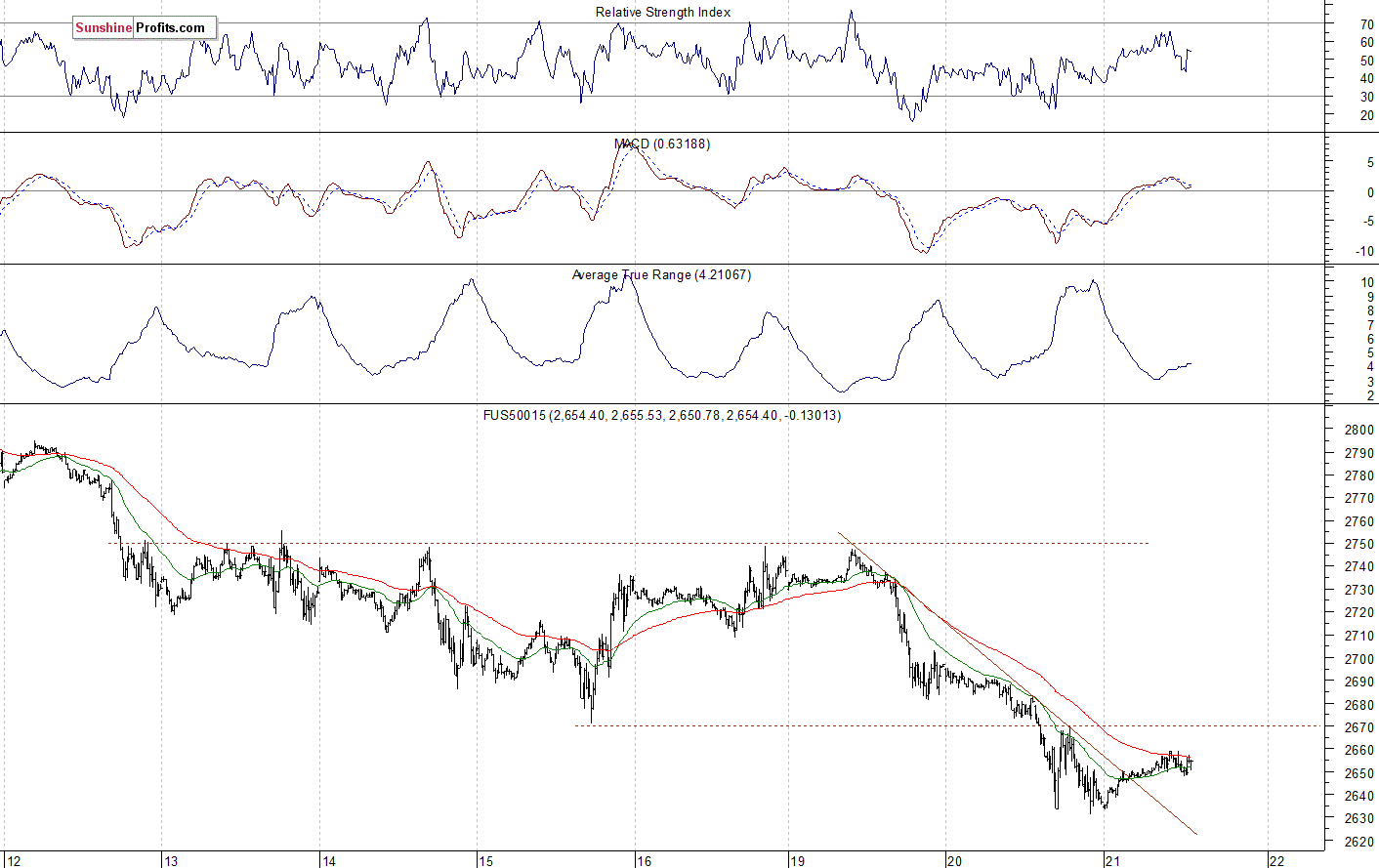The width and height of the screenshot is (1379, 868).
Task: Select the Average True Range (4.21067) label
Action: pyautogui.click(x=661, y=274)
